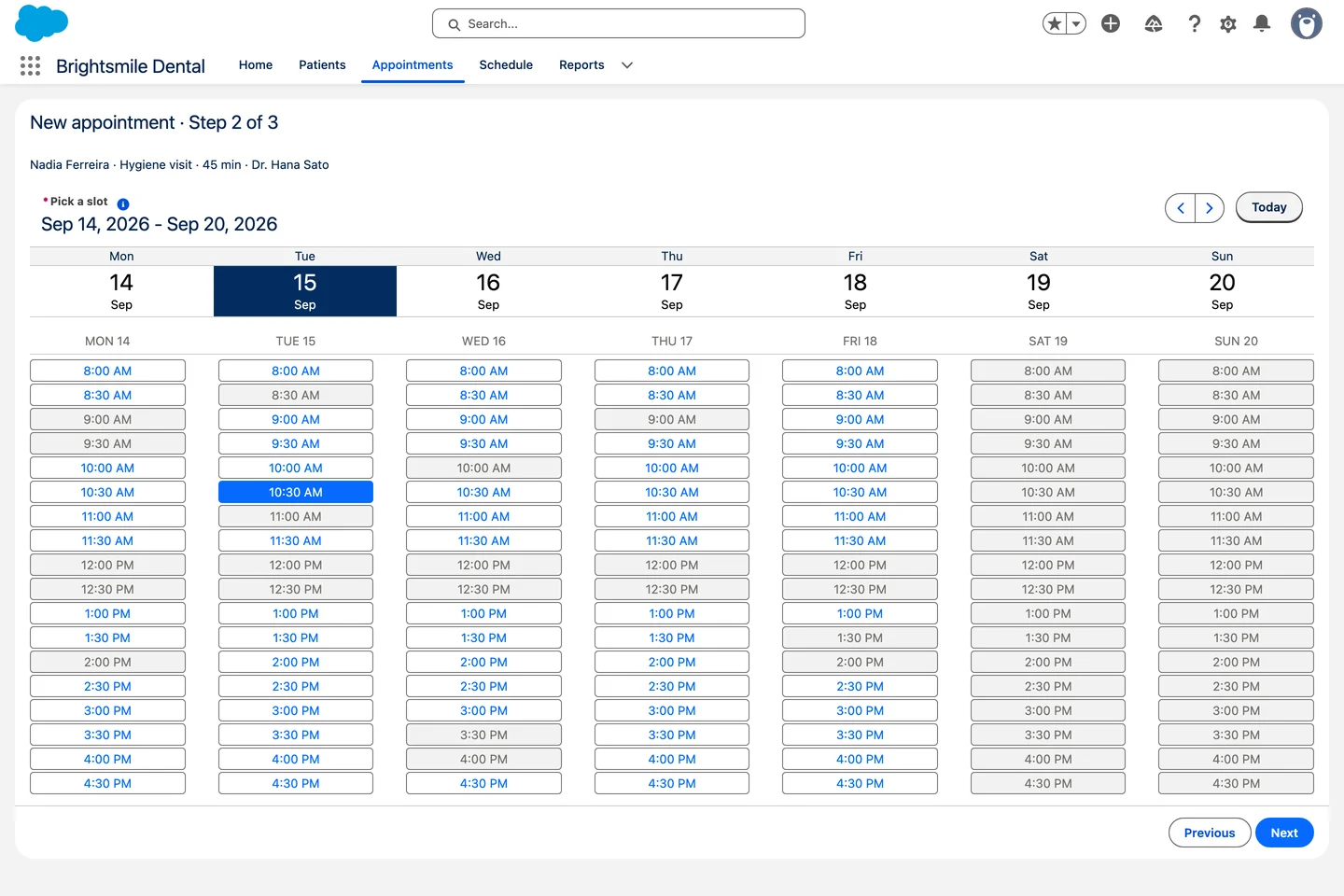The image size is (1344, 896).
Task: Pick the Friday 11:00 AM slot
Action: [860, 516]
